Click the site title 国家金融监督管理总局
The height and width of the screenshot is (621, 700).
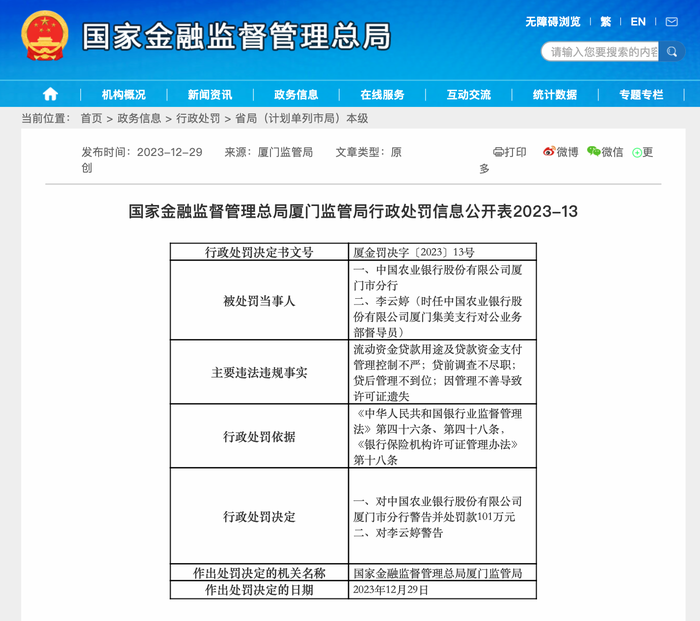click(237, 37)
